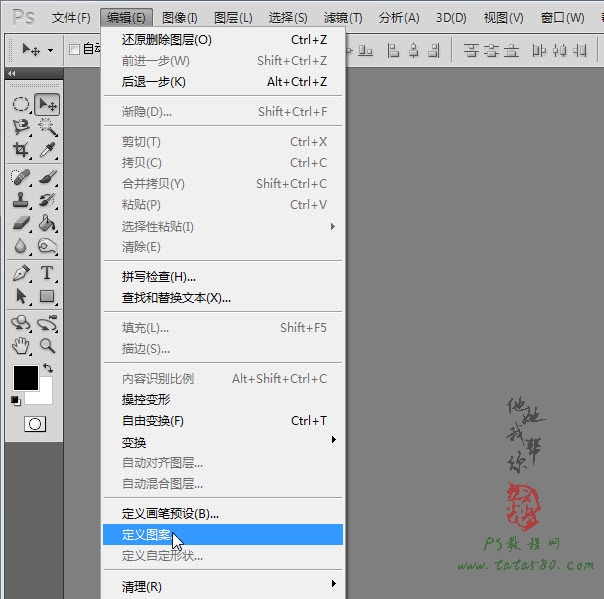Image resolution: width=604 pixels, height=599 pixels.
Task: Click distribute top edges icon
Action: coord(471,50)
